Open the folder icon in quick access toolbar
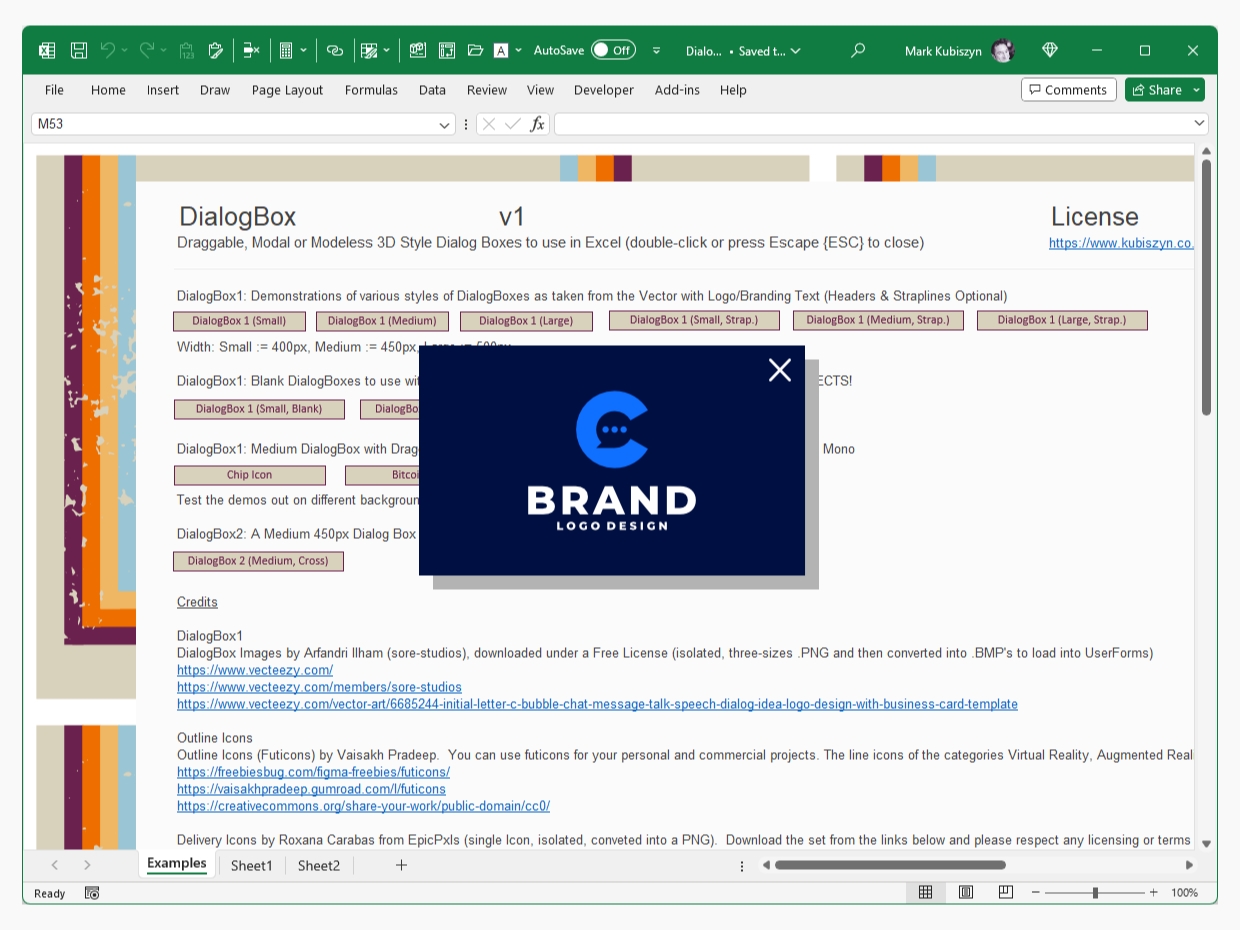 [x=475, y=50]
